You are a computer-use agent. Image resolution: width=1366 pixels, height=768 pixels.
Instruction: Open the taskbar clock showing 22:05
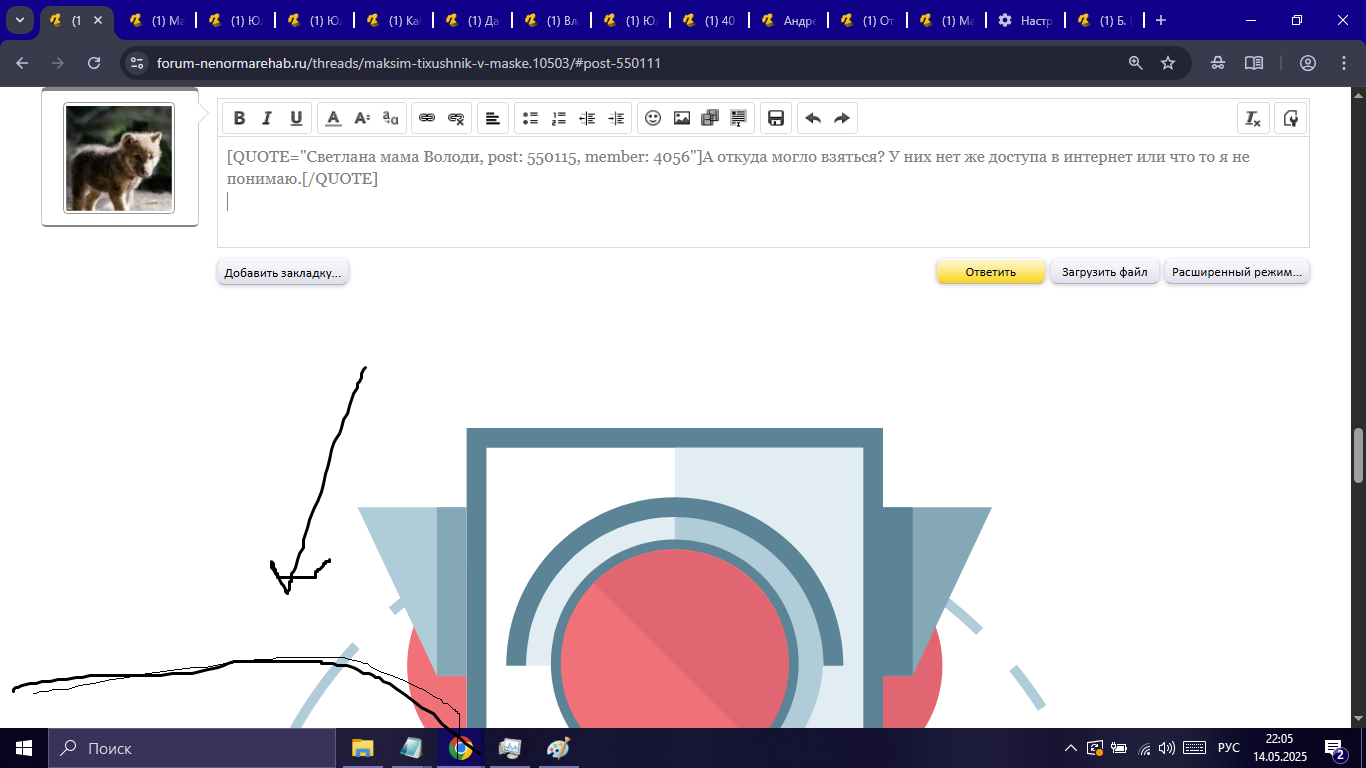click(1279, 748)
